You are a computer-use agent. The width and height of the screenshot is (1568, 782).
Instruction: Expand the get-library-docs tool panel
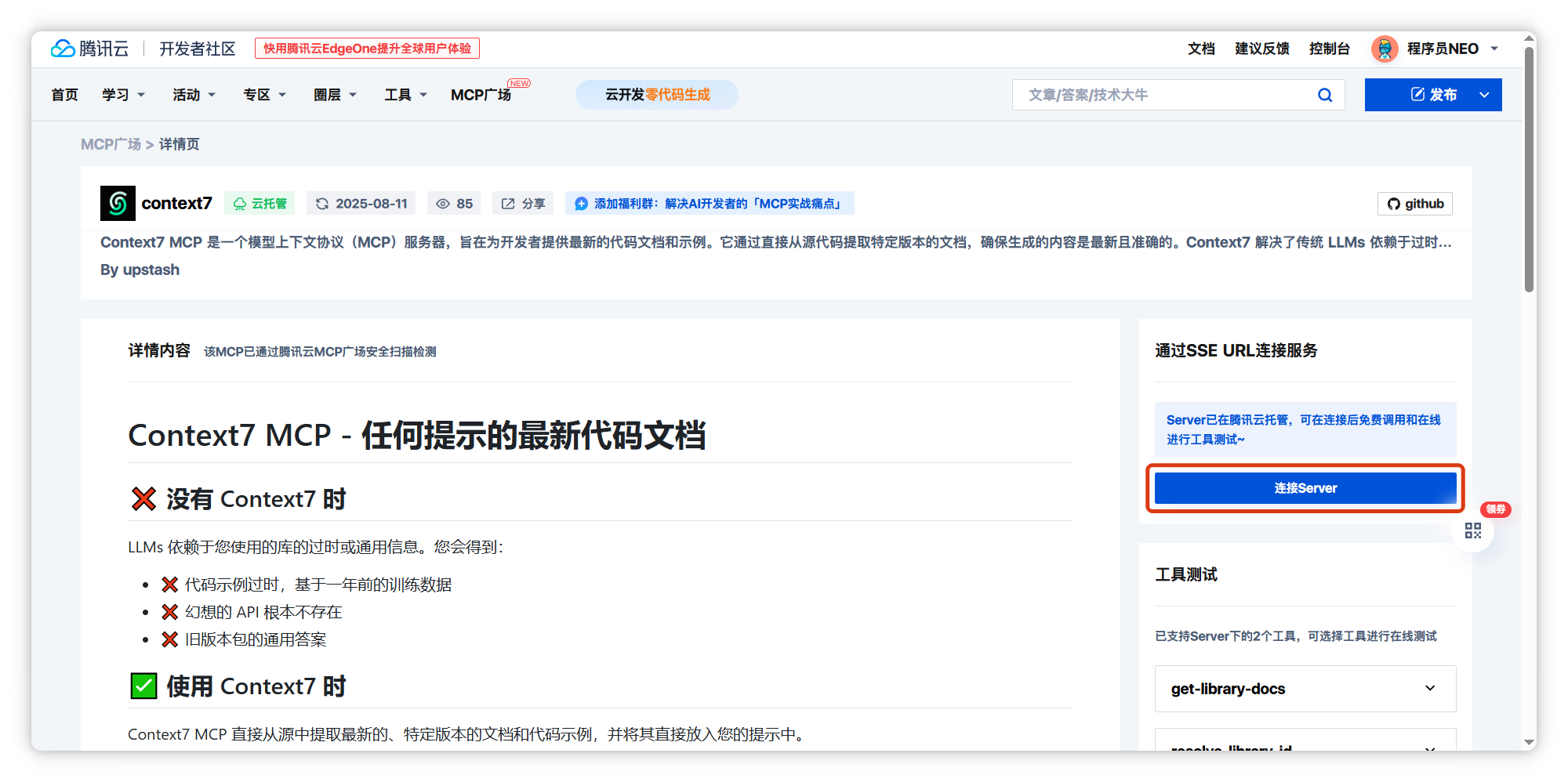[x=1305, y=689]
